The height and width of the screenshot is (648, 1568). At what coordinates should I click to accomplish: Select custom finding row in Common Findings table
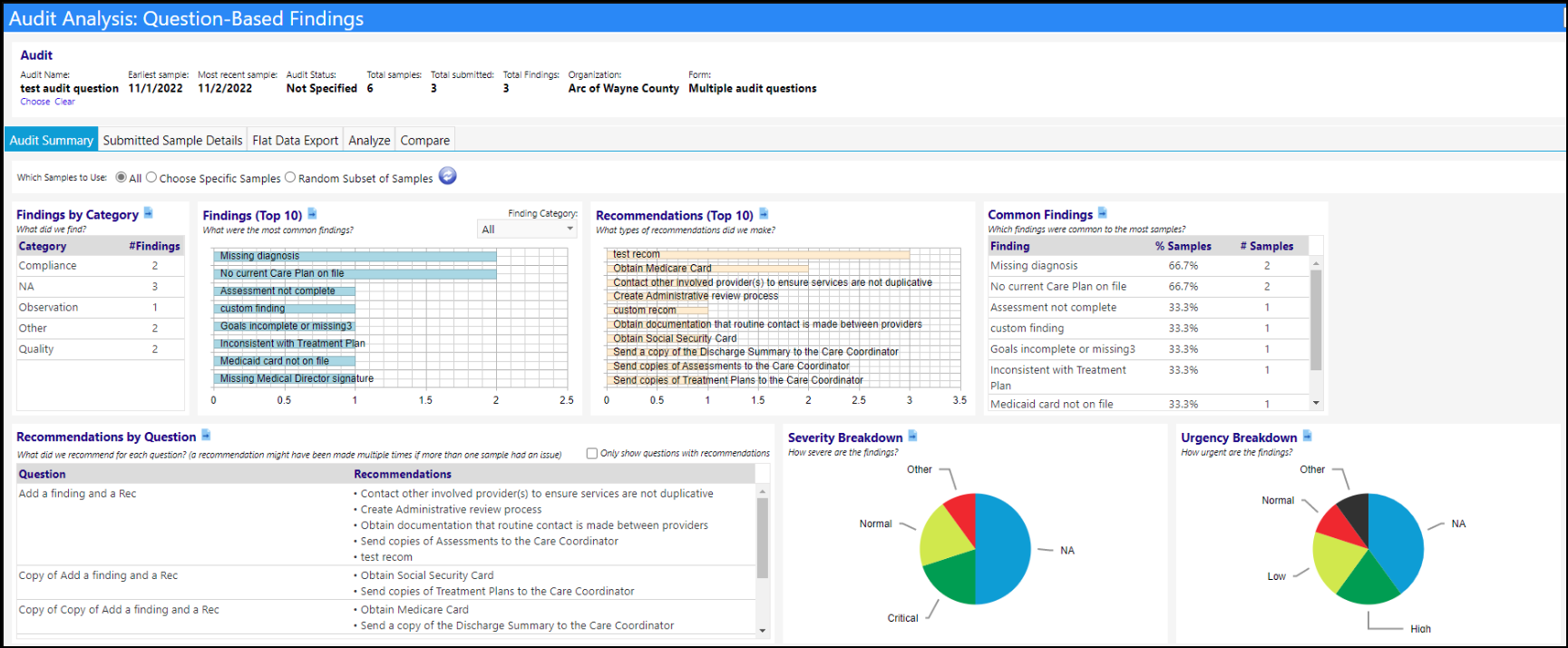[x=1148, y=329]
